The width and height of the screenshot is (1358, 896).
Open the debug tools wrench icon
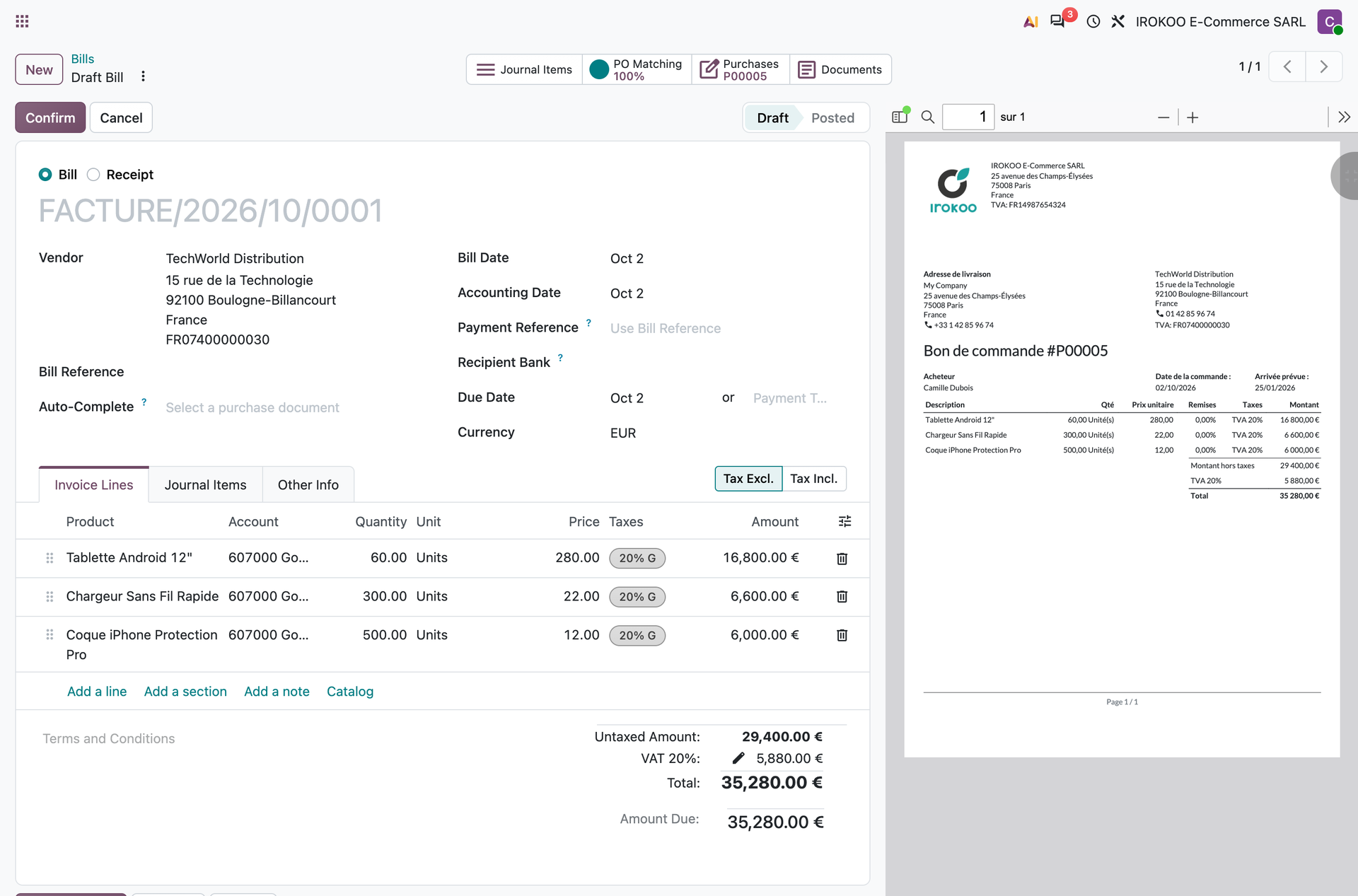(x=1118, y=21)
